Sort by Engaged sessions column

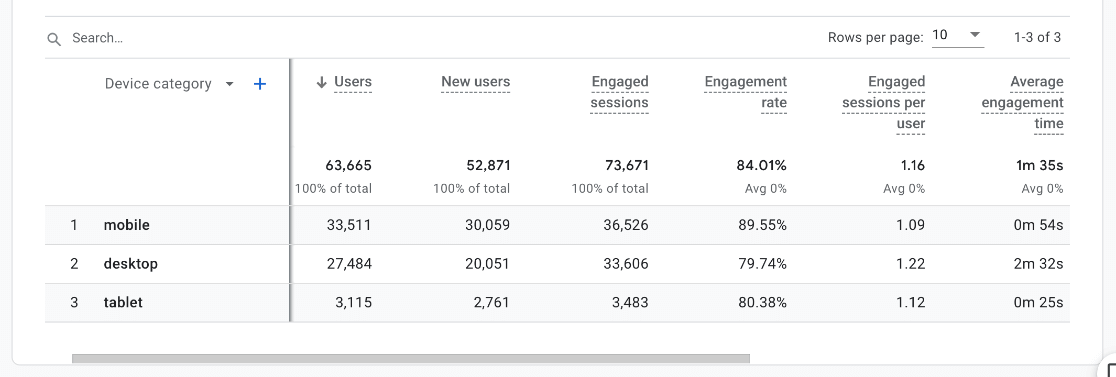[620, 92]
